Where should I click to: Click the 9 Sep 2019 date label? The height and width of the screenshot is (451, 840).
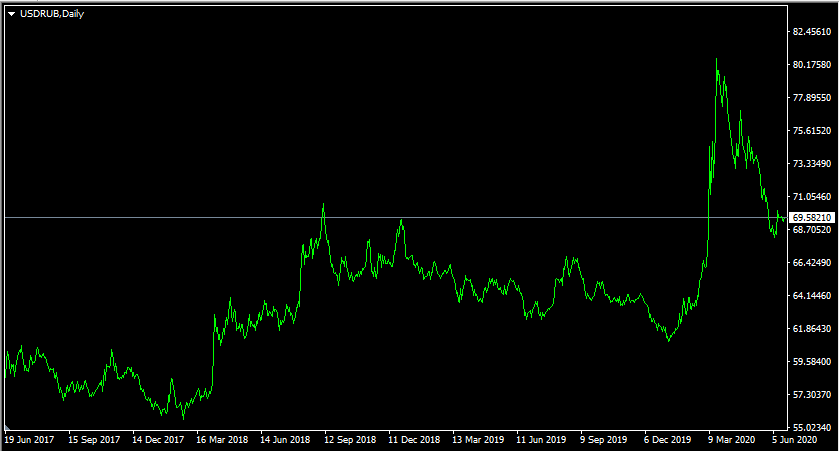[603, 440]
